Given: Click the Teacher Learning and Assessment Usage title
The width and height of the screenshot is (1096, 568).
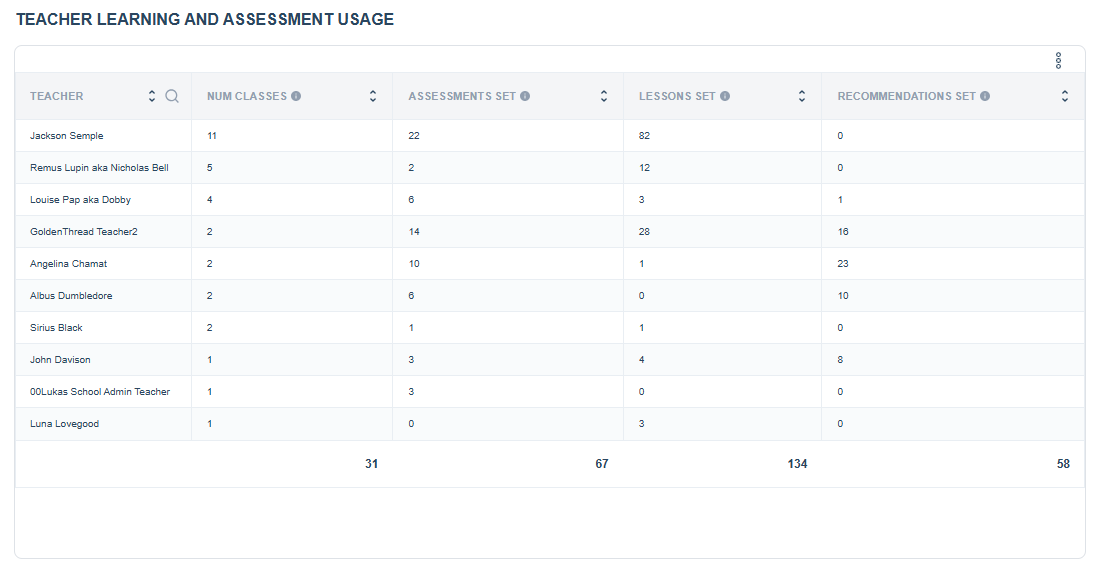Looking at the screenshot, I should [x=205, y=20].
